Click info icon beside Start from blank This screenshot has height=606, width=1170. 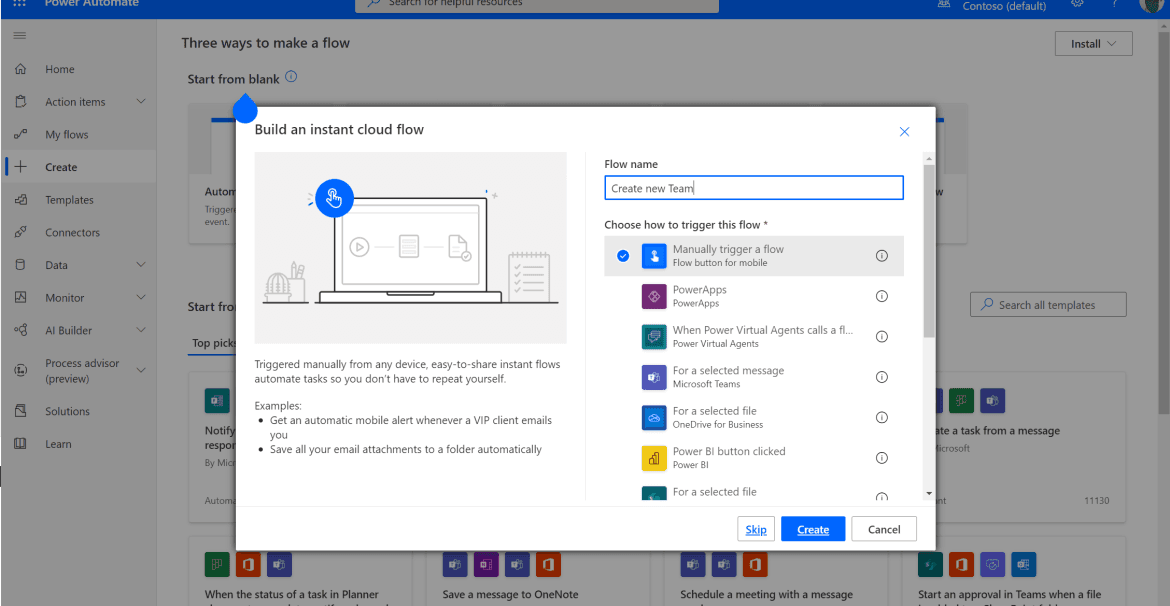[x=291, y=77]
